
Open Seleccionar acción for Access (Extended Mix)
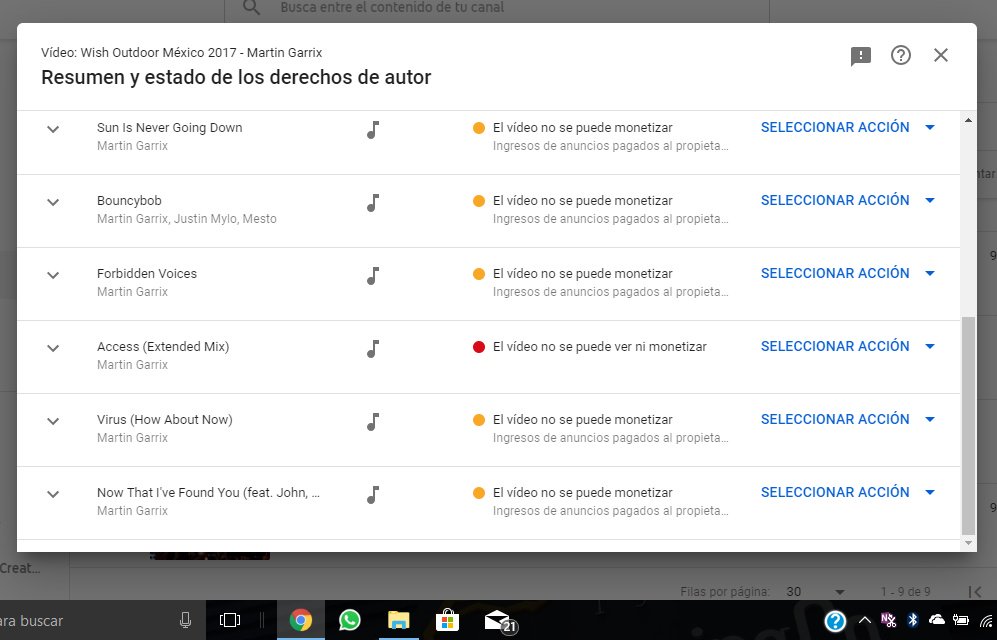tap(848, 346)
